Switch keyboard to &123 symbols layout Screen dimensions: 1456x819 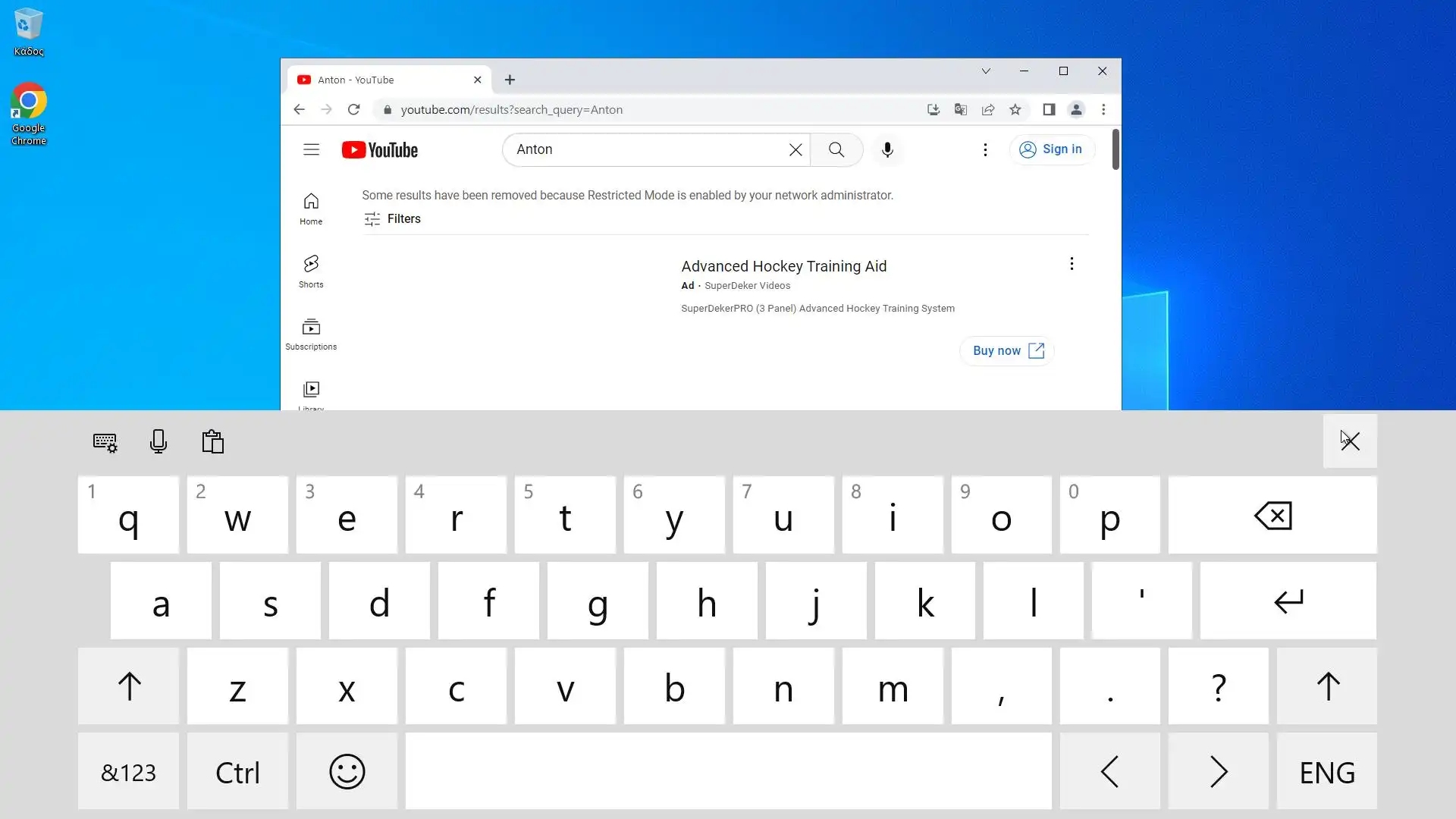pyautogui.click(x=128, y=772)
